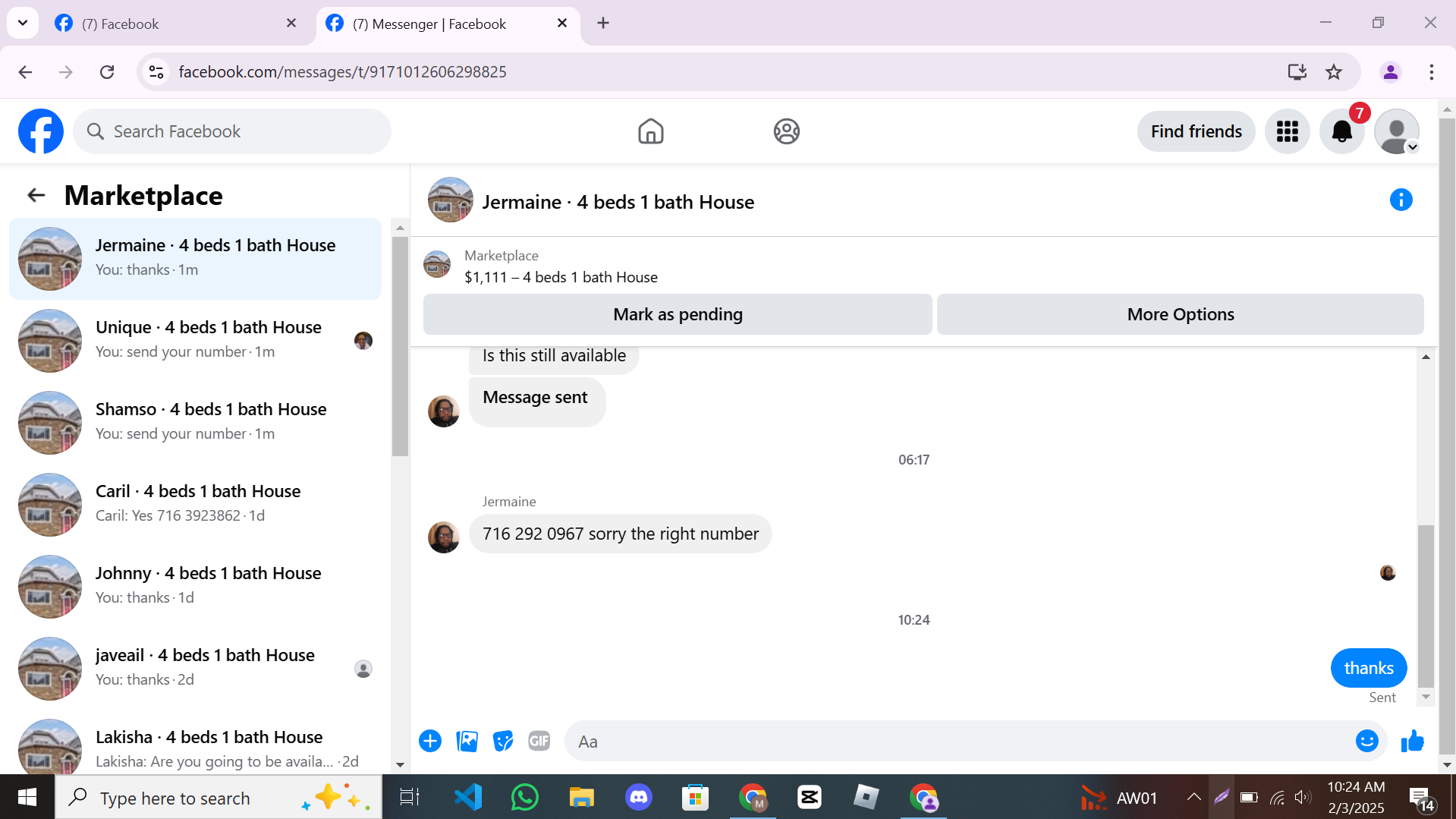Open Chrome profile icon
This screenshot has height=819, width=1456.
tap(1390, 72)
